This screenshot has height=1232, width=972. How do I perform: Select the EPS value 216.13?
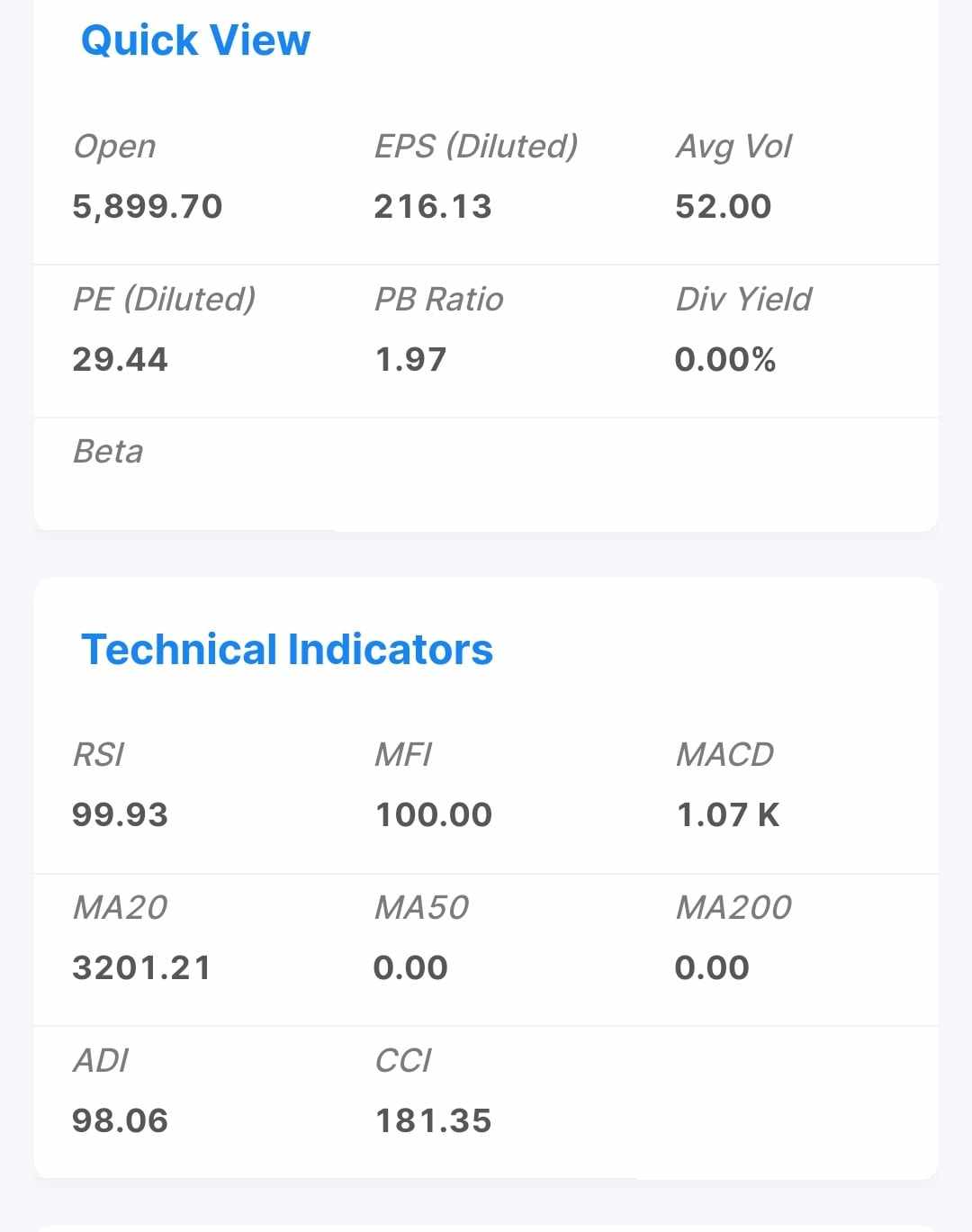[433, 207]
